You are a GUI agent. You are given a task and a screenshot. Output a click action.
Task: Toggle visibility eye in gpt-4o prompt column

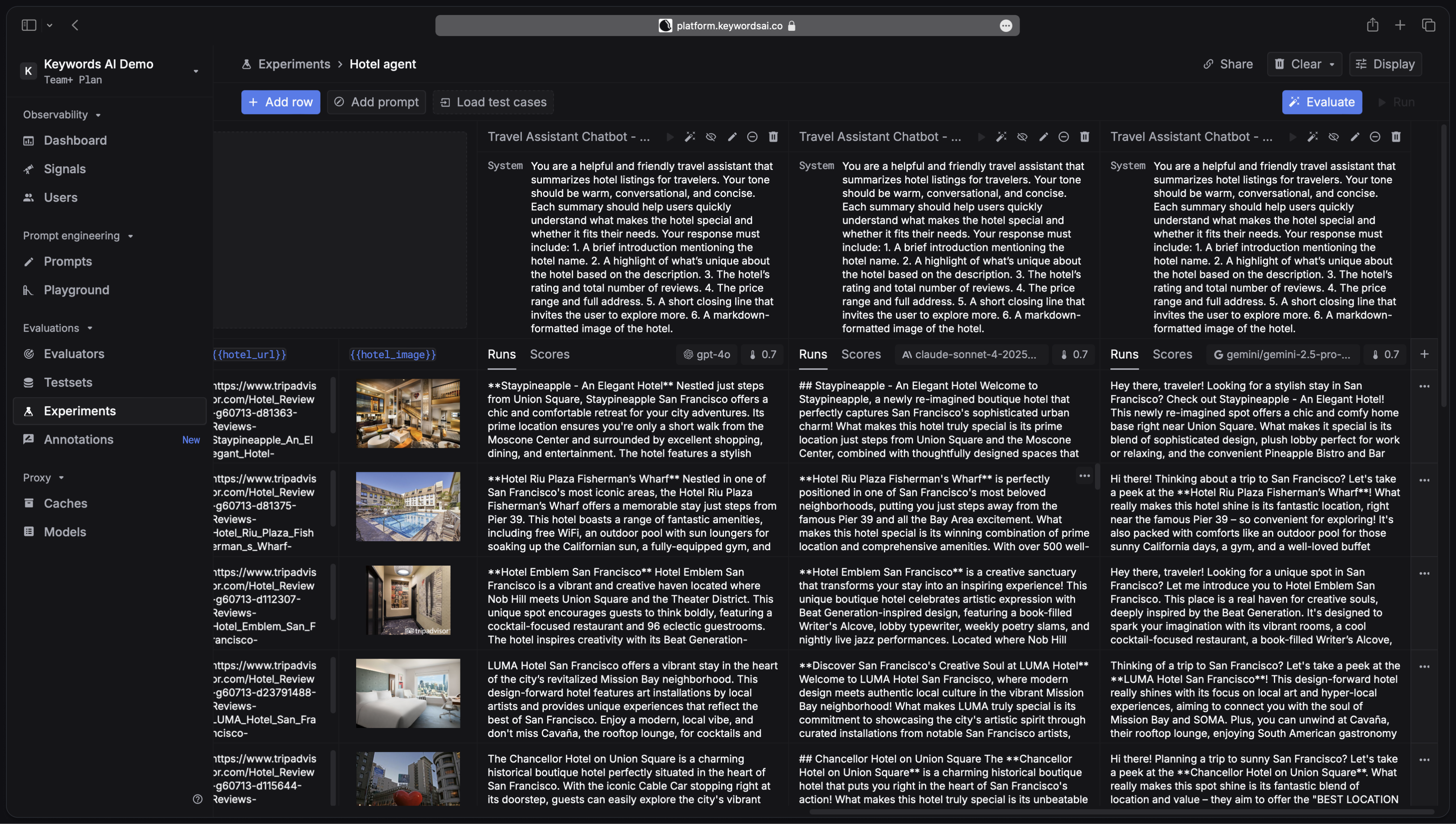(x=711, y=137)
